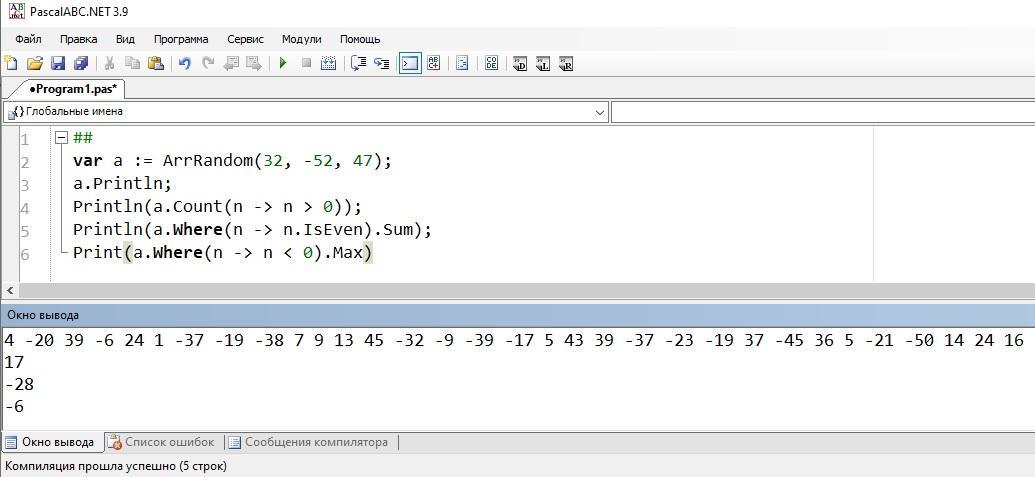The image size is (1035, 477).
Task: Click the Step Into debug icon
Action: [x=382, y=63]
